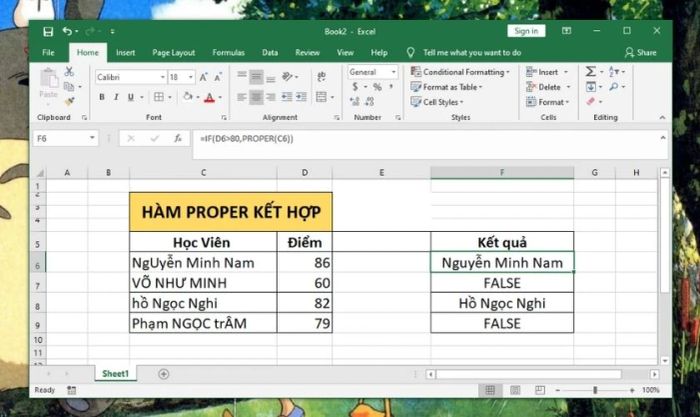Click Decrease Indent icon
700x417 pixels.
[287, 97]
